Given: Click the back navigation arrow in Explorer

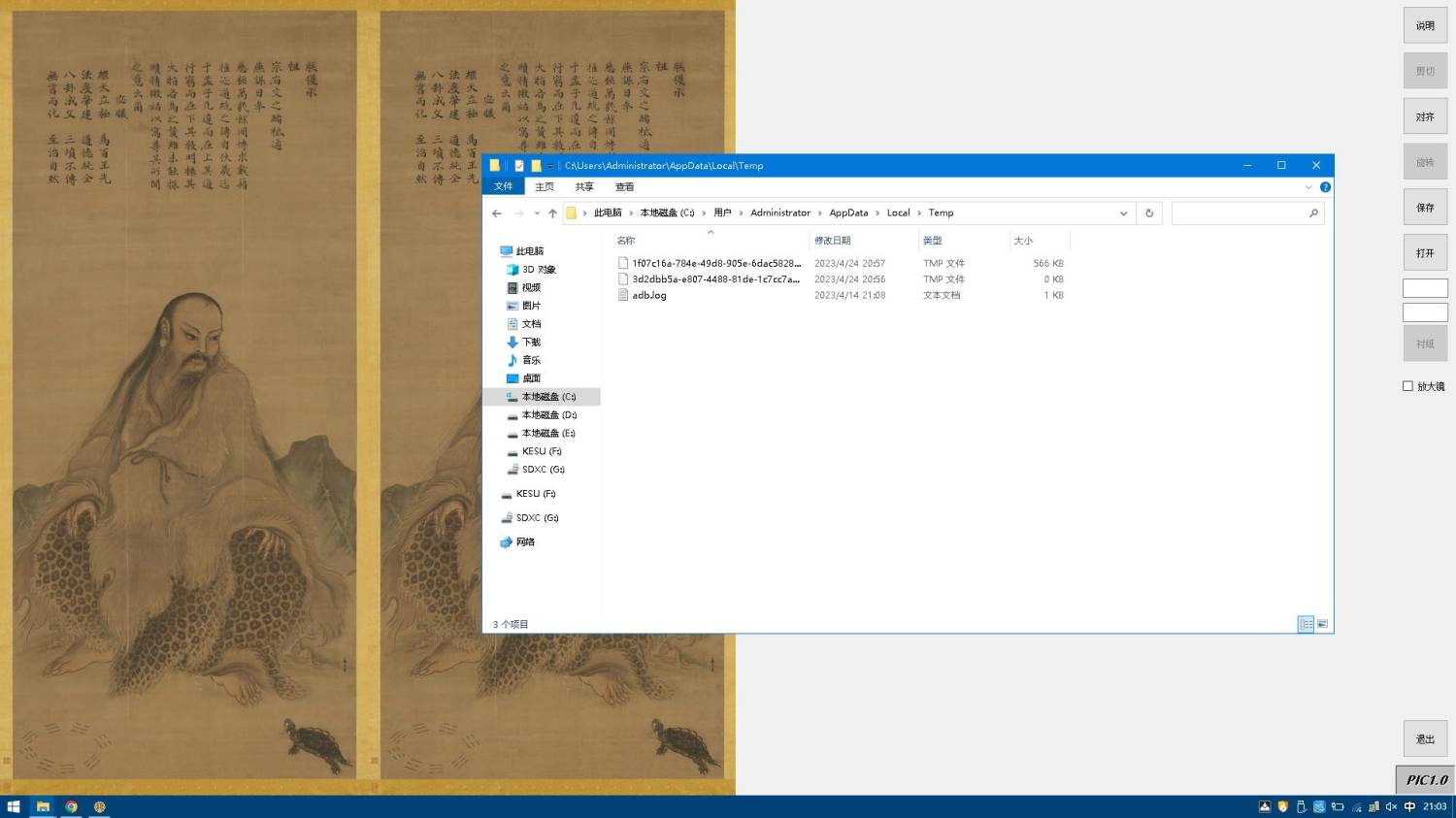Looking at the screenshot, I should point(497,213).
